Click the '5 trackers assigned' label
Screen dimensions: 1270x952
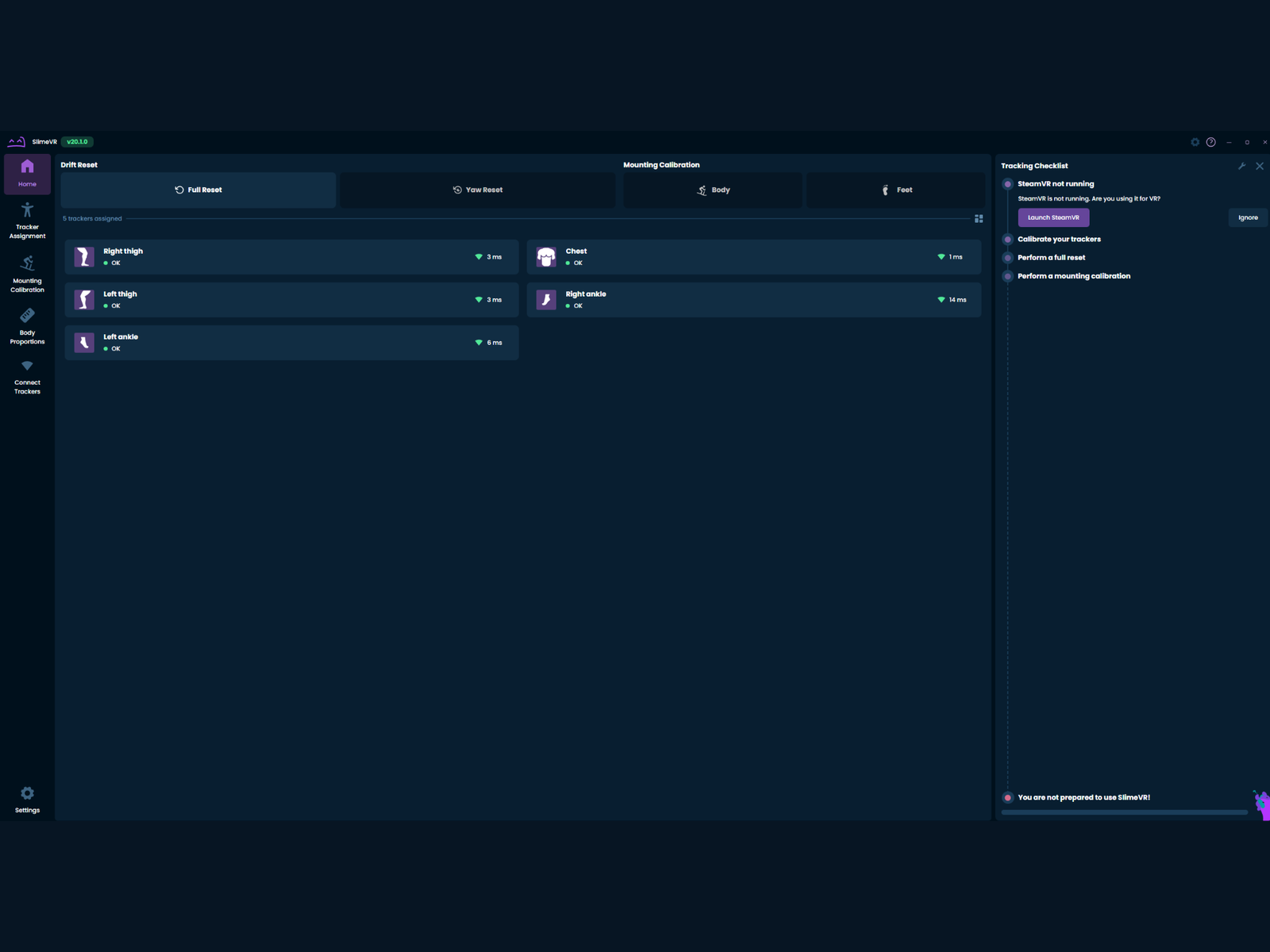coord(92,218)
